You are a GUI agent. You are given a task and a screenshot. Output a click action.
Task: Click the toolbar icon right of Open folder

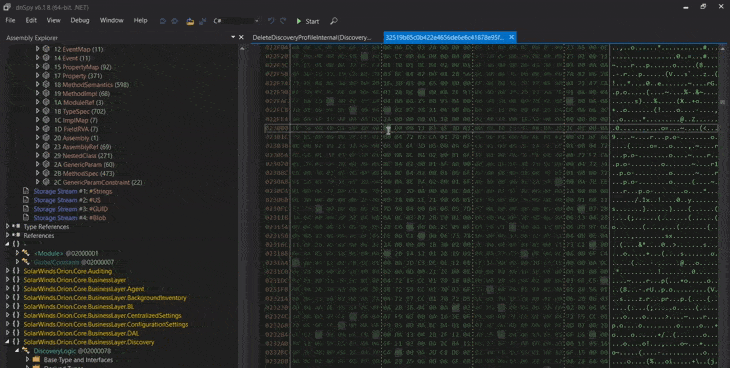[203, 21]
